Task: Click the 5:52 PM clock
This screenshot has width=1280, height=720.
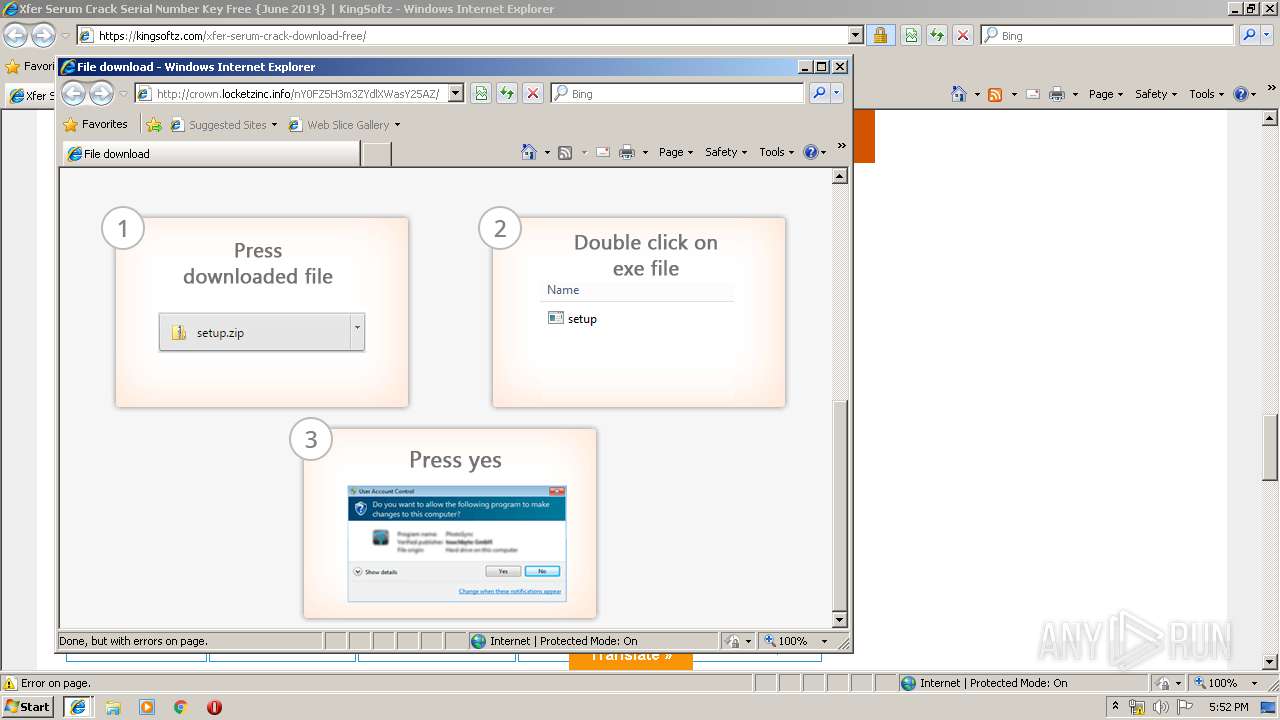Action: [x=1228, y=707]
